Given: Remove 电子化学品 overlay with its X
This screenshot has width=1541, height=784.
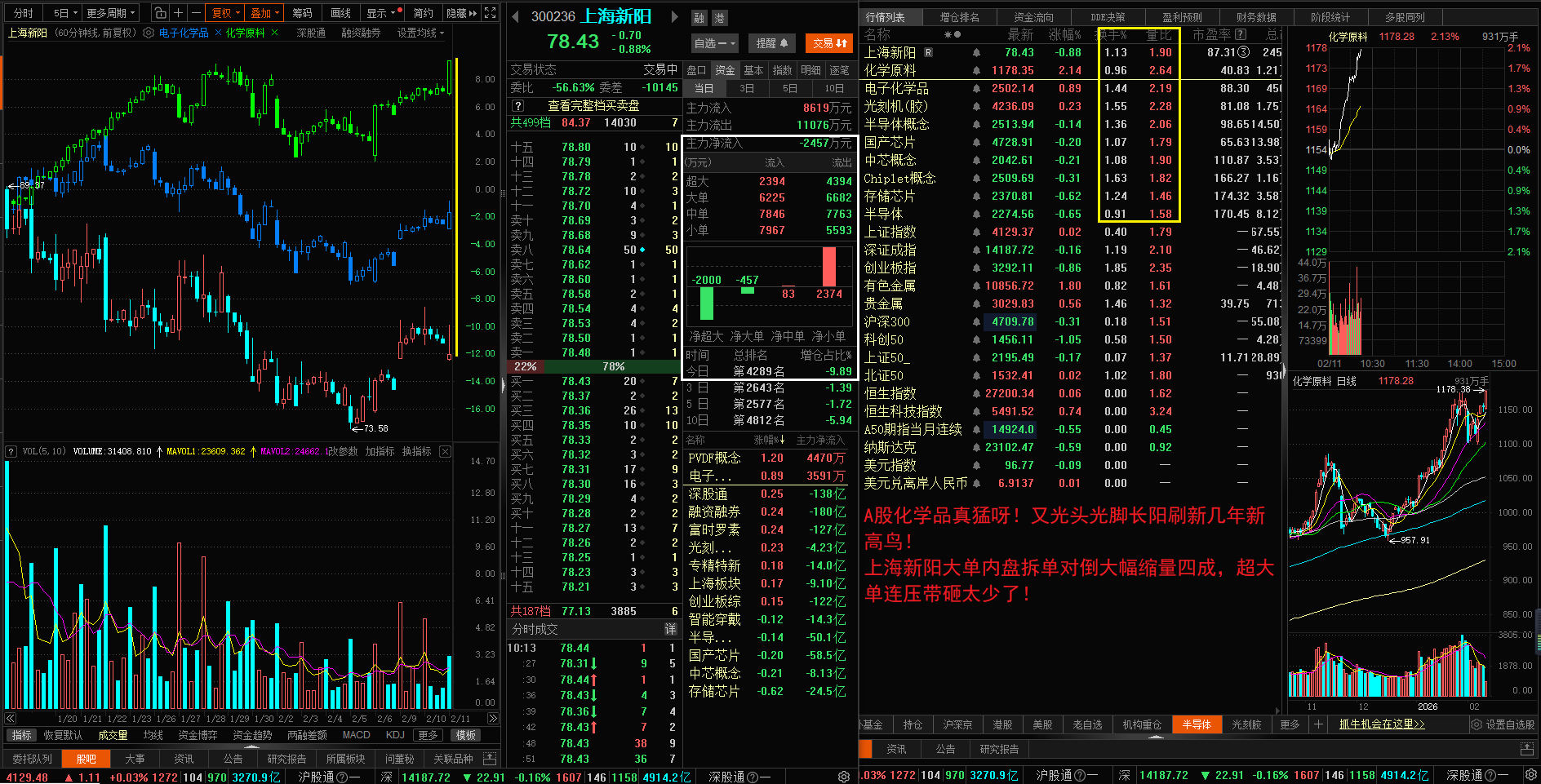Looking at the screenshot, I should [218, 33].
